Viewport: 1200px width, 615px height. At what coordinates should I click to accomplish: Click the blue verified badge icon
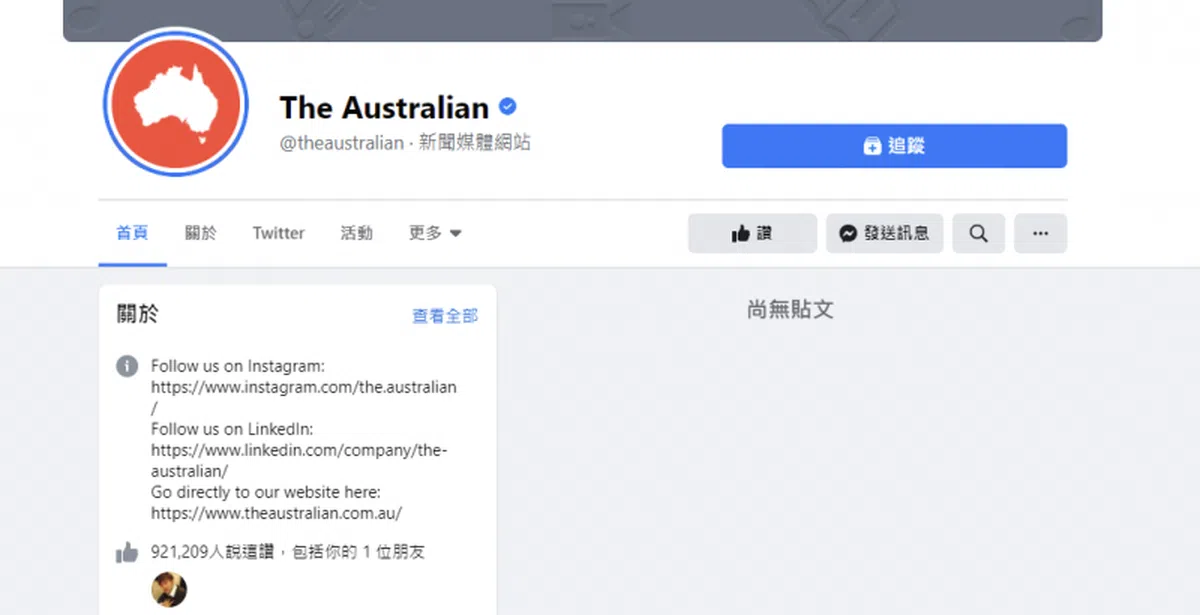tap(508, 107)
